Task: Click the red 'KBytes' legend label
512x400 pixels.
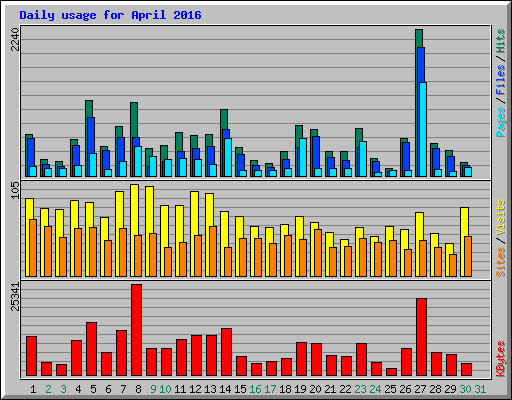Action: click(501, 359)
